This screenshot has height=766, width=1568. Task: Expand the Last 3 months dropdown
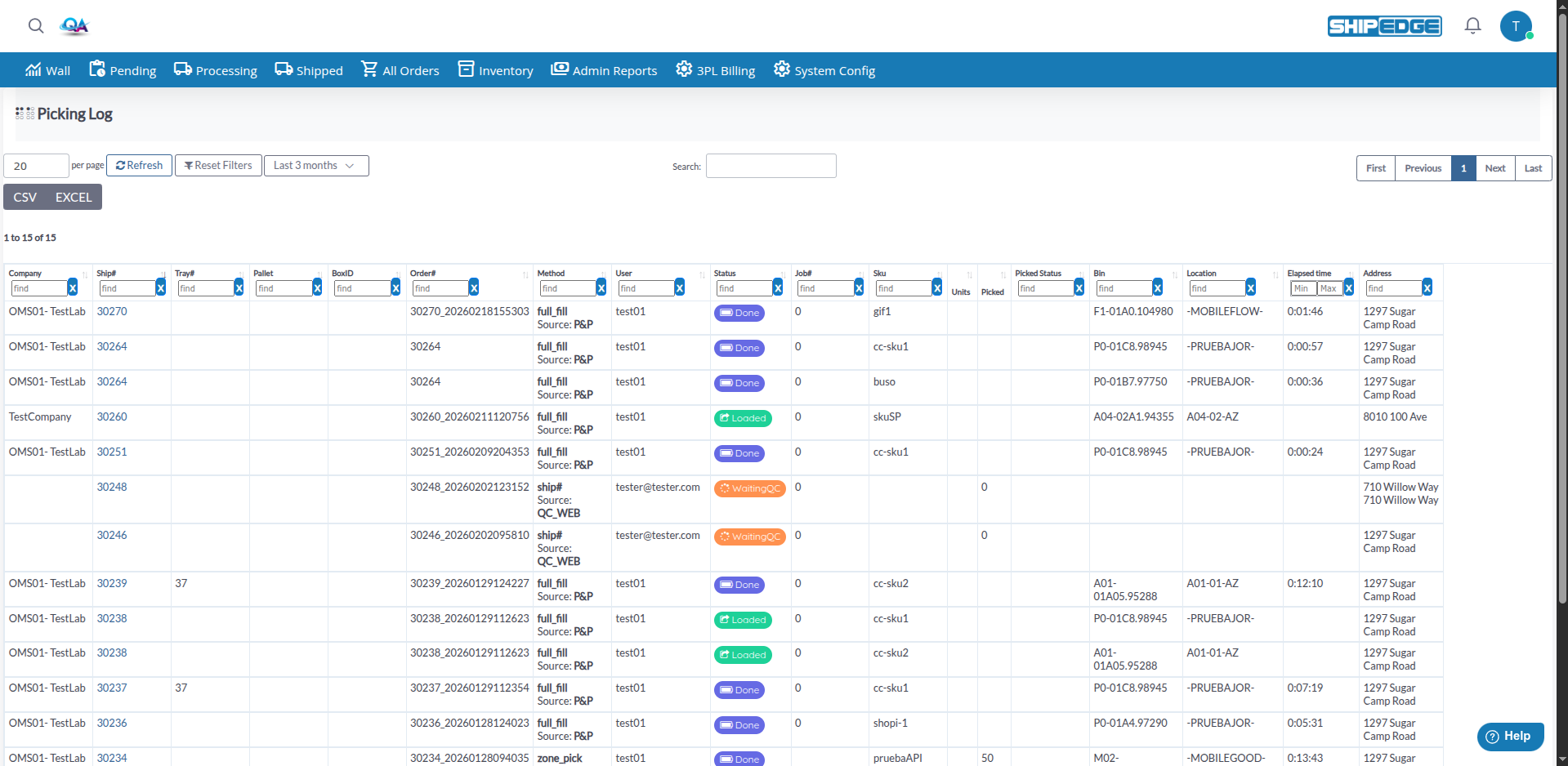click(x=316, y=166)
